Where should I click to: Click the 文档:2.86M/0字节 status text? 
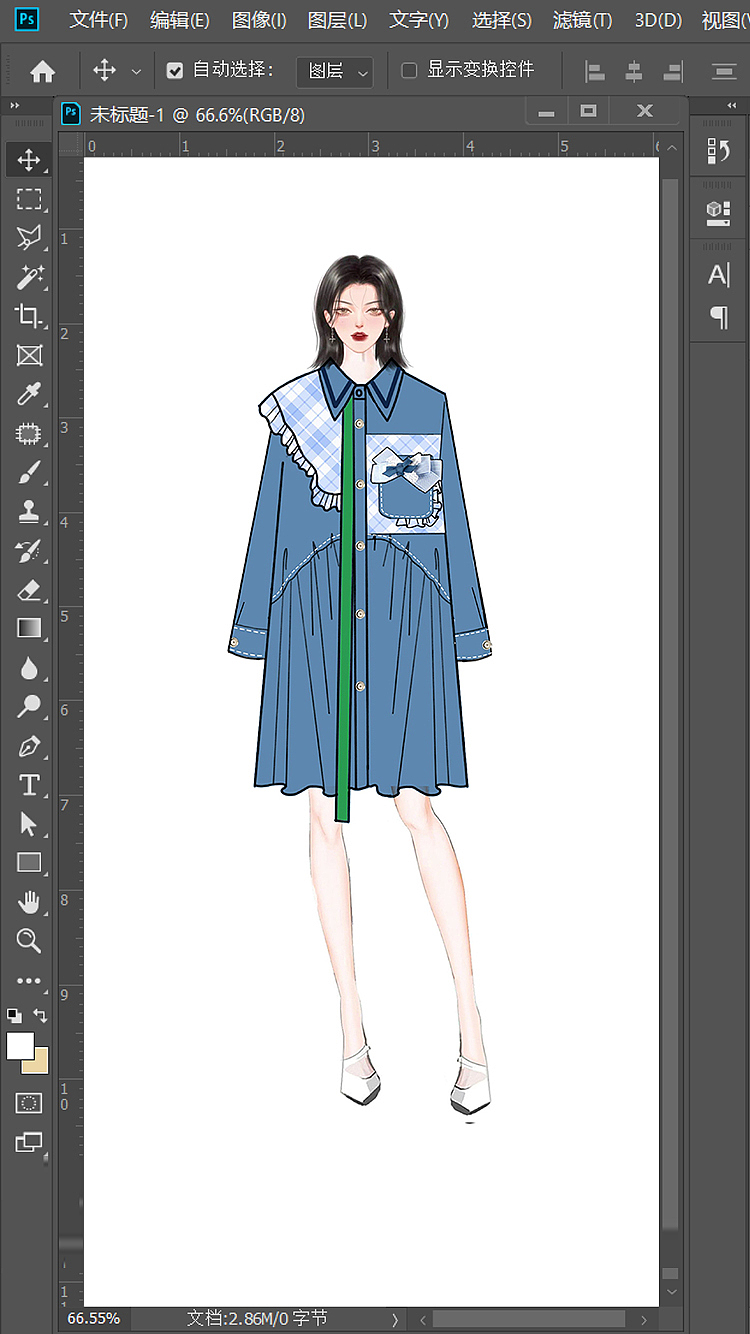click(257, 1319)
